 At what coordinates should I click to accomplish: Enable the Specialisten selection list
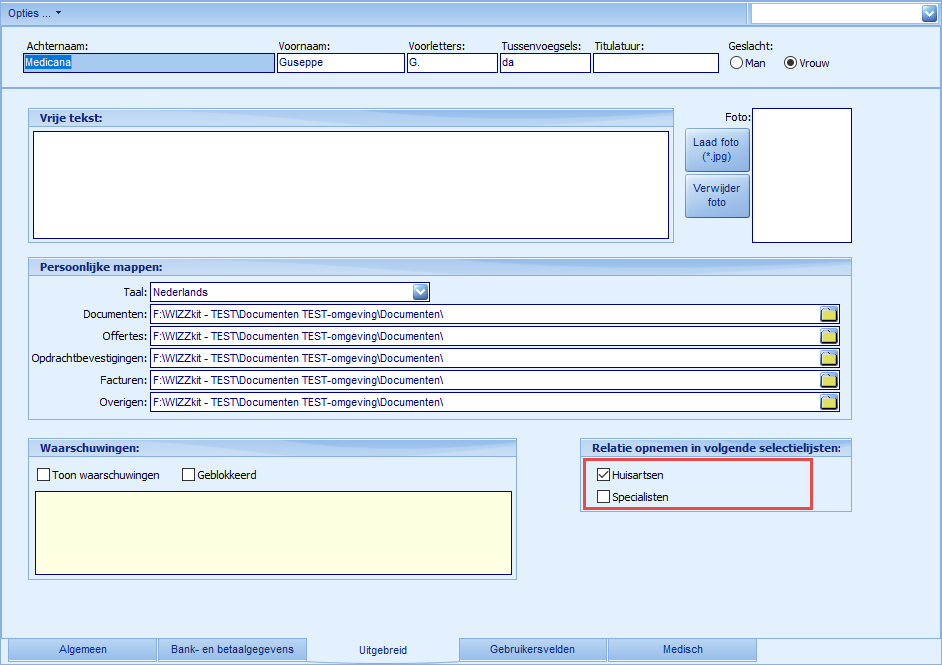click(x=603, y=496)
